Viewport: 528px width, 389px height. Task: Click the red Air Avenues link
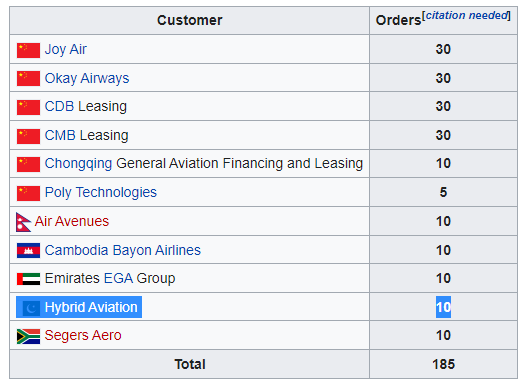pyautogui.click(x=72, y=221)
